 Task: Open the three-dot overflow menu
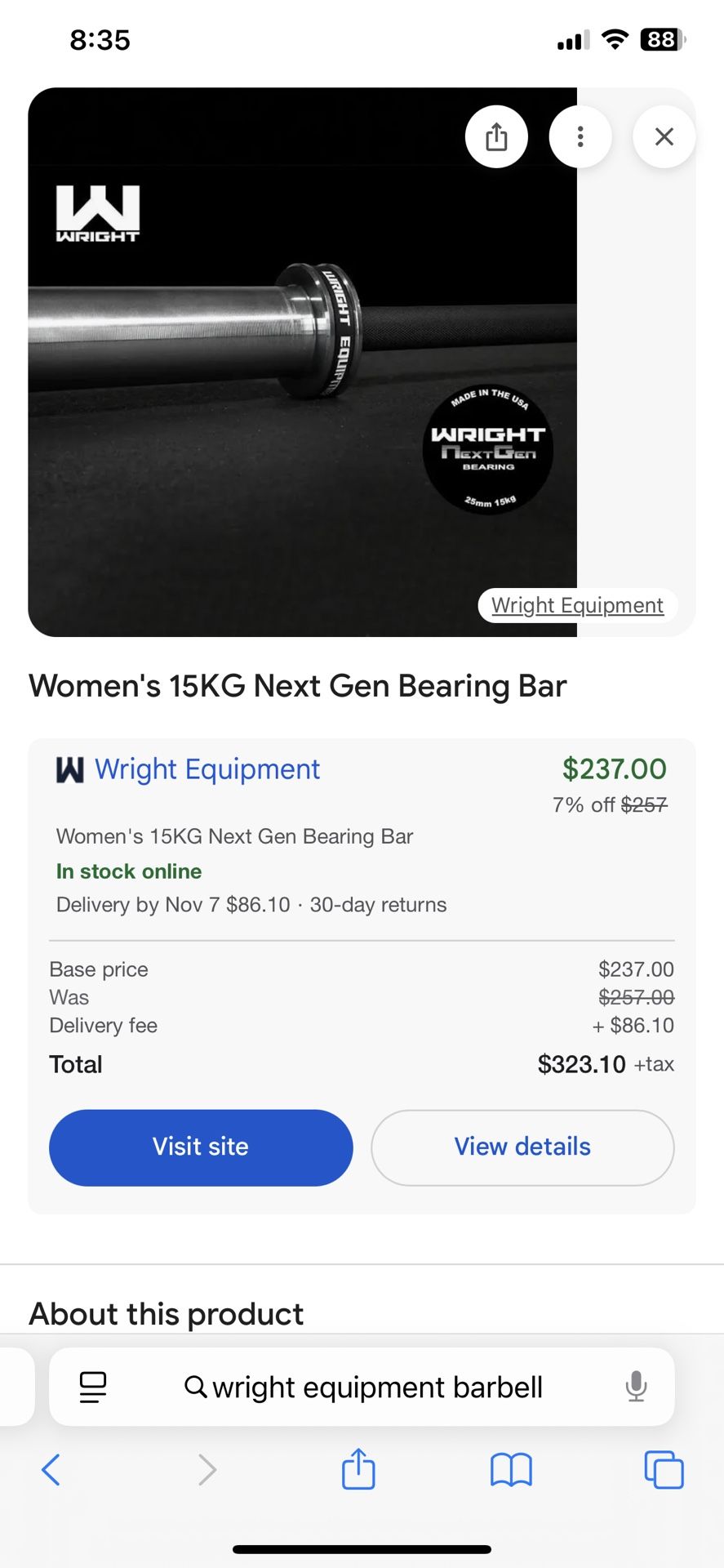click(580, 136)
